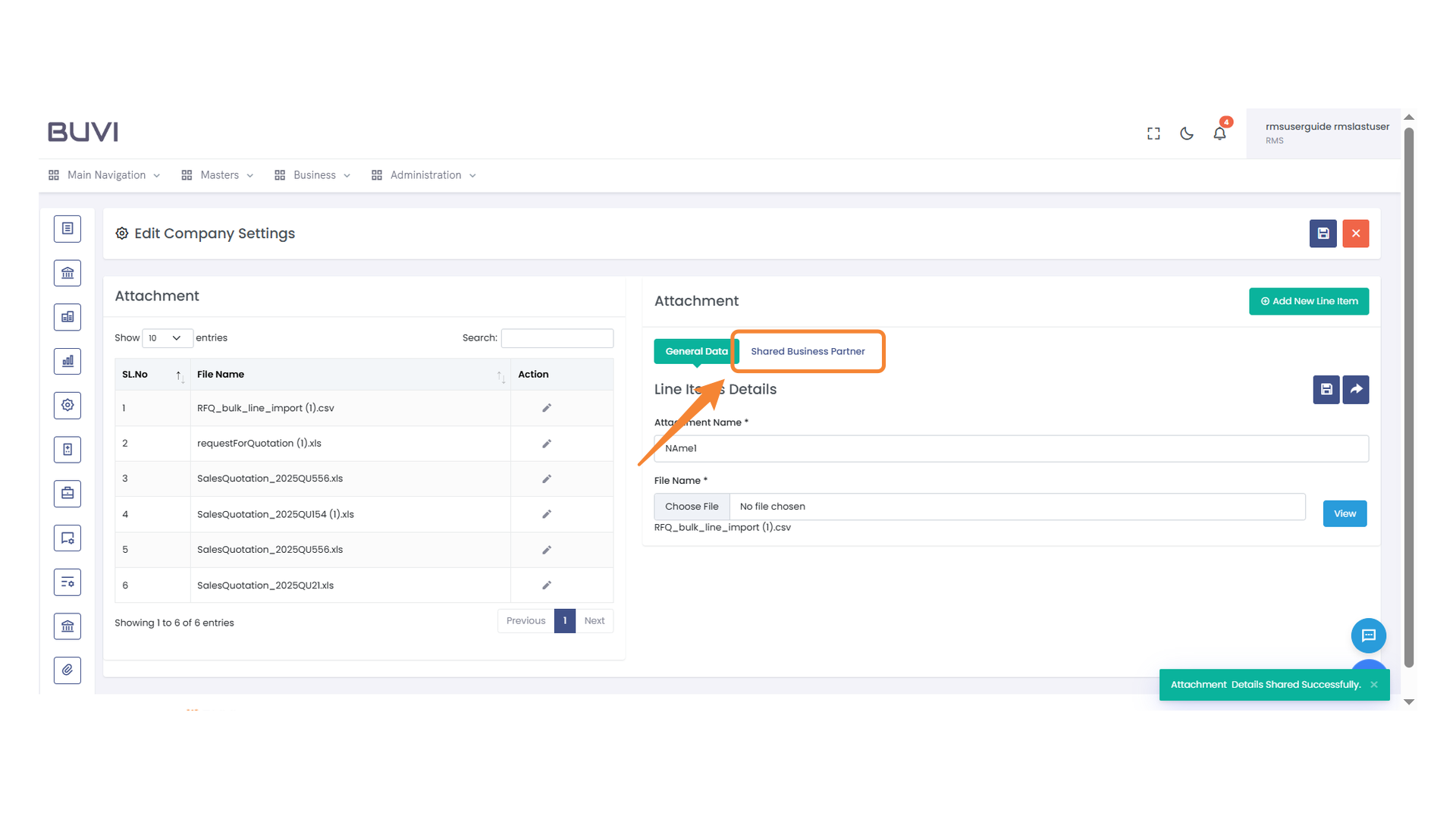Viewport: 1456px width, 819px height.
Task: Open the share icon beside Line Items Details
Action: pos(1356,389)
